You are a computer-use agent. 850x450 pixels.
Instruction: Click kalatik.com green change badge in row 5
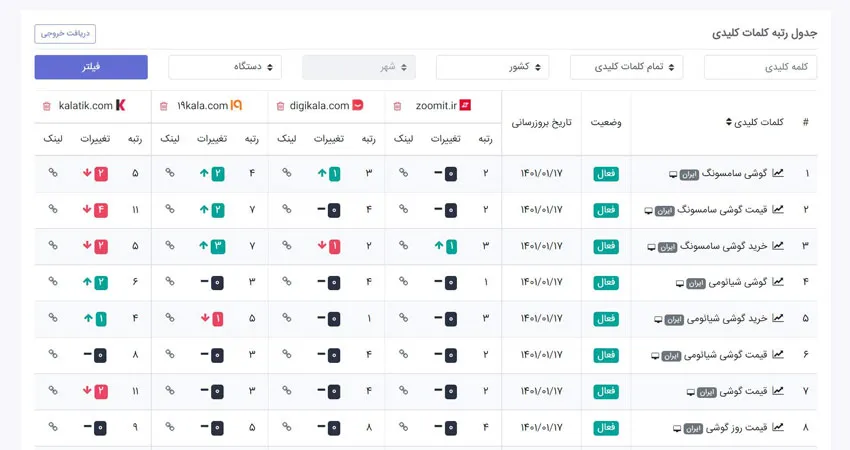tap(101, 319)
